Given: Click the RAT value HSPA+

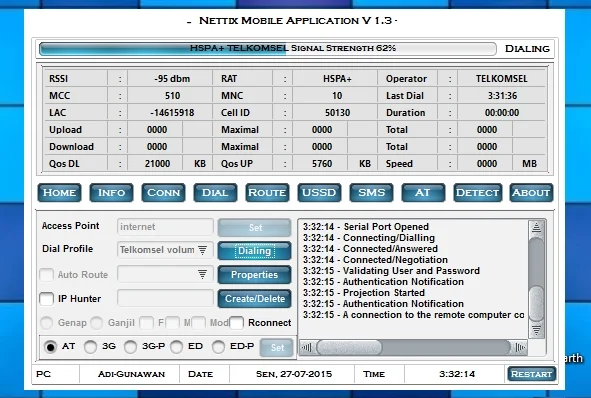Looking at the screenshot, I should coord(337,79).
